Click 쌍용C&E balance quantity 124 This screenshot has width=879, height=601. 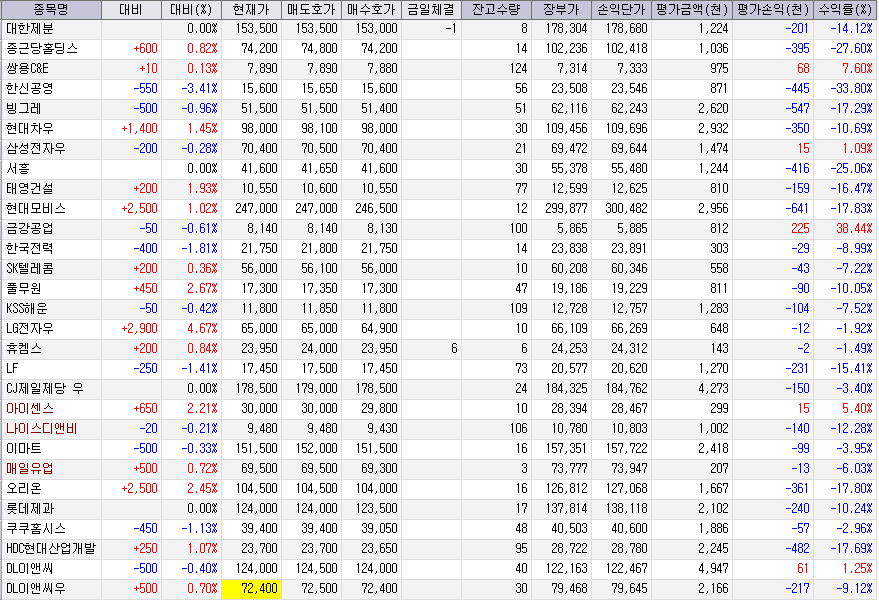tap(519, 68)
